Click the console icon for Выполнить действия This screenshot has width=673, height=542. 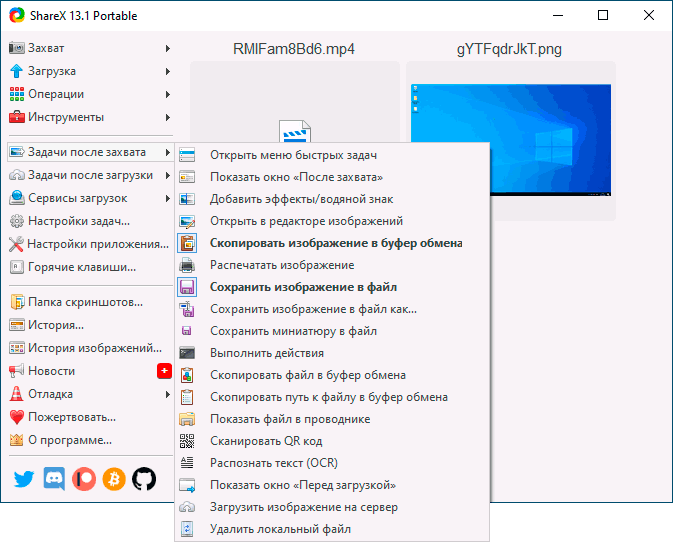[187, 353]
